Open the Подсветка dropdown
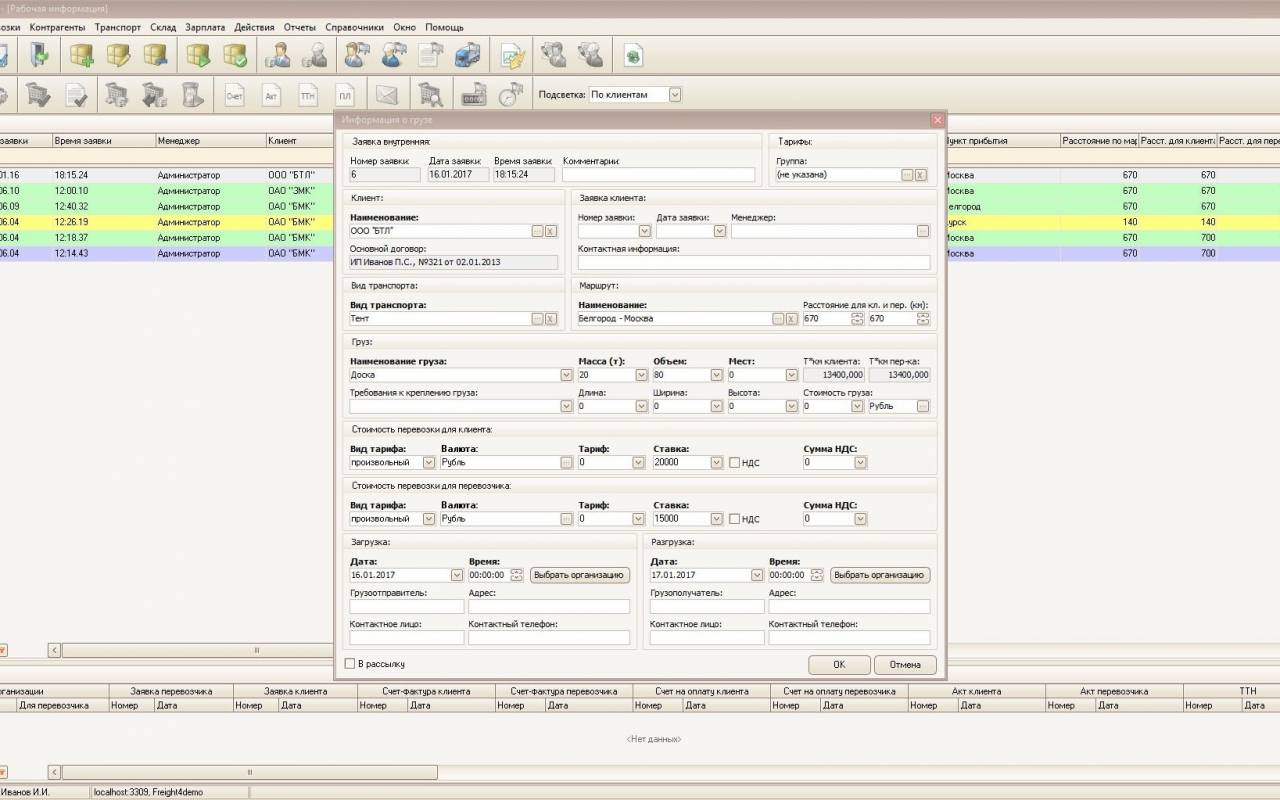 [x=675, y=94]
